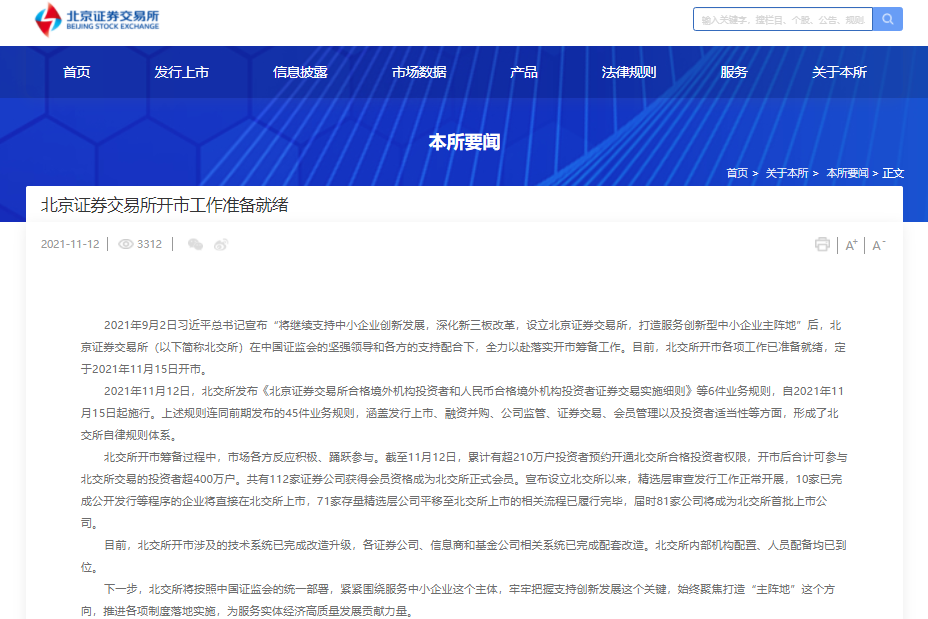The image size is (928, 619).
Task: Click the keyword search input field
Action: [783, 18]
